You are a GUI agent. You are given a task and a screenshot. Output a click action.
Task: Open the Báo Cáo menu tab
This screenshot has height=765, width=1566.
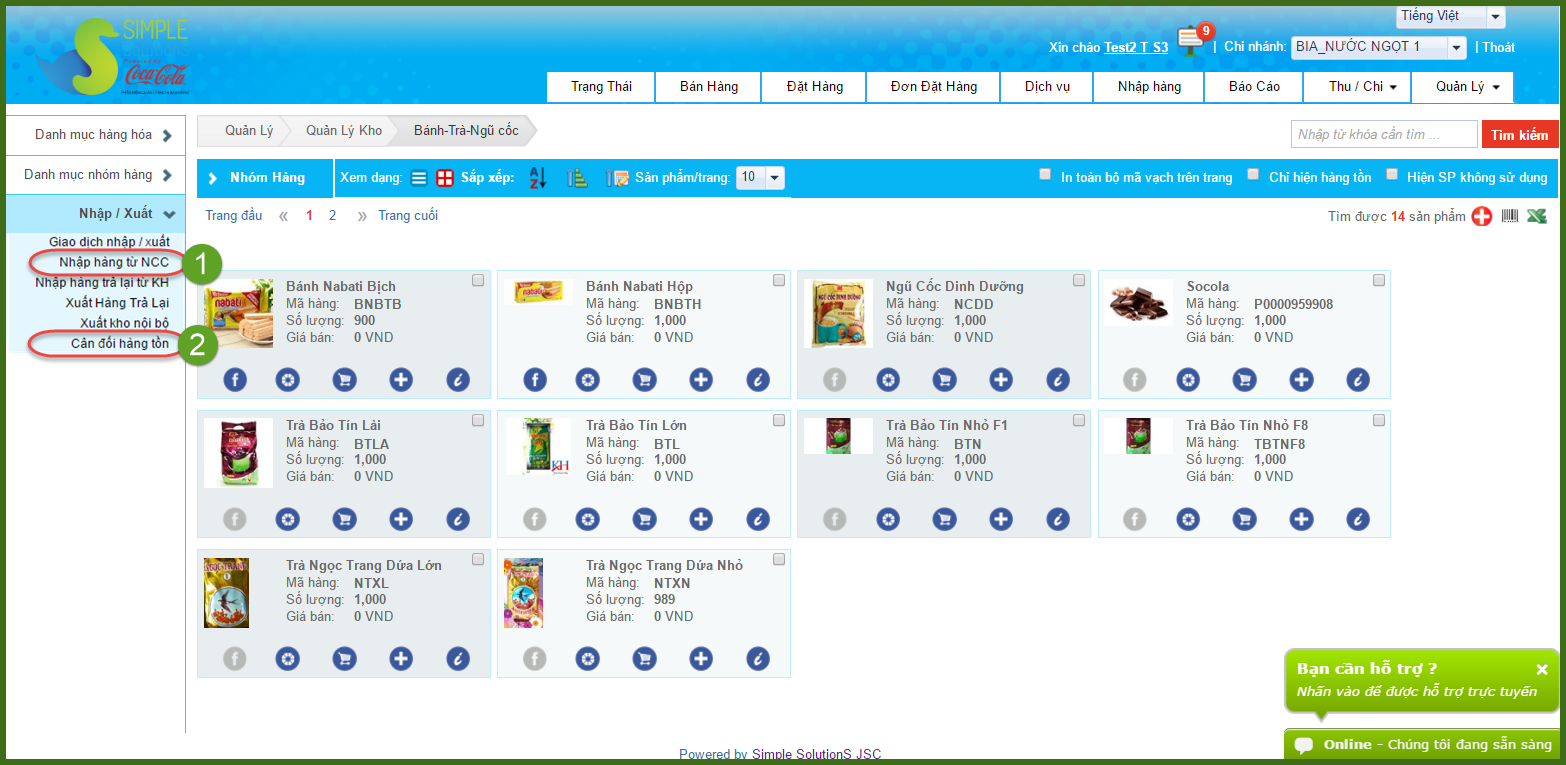point(1254,87)
